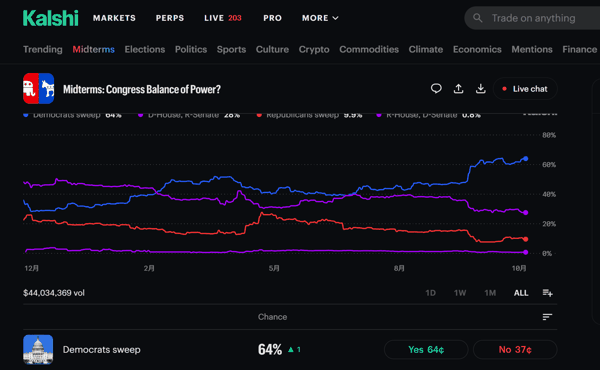Click the $44,034,369 vol text
Image resolution: width=600 pixels, height=370 pixels.
pyautogui.click(x=54, y=293)
